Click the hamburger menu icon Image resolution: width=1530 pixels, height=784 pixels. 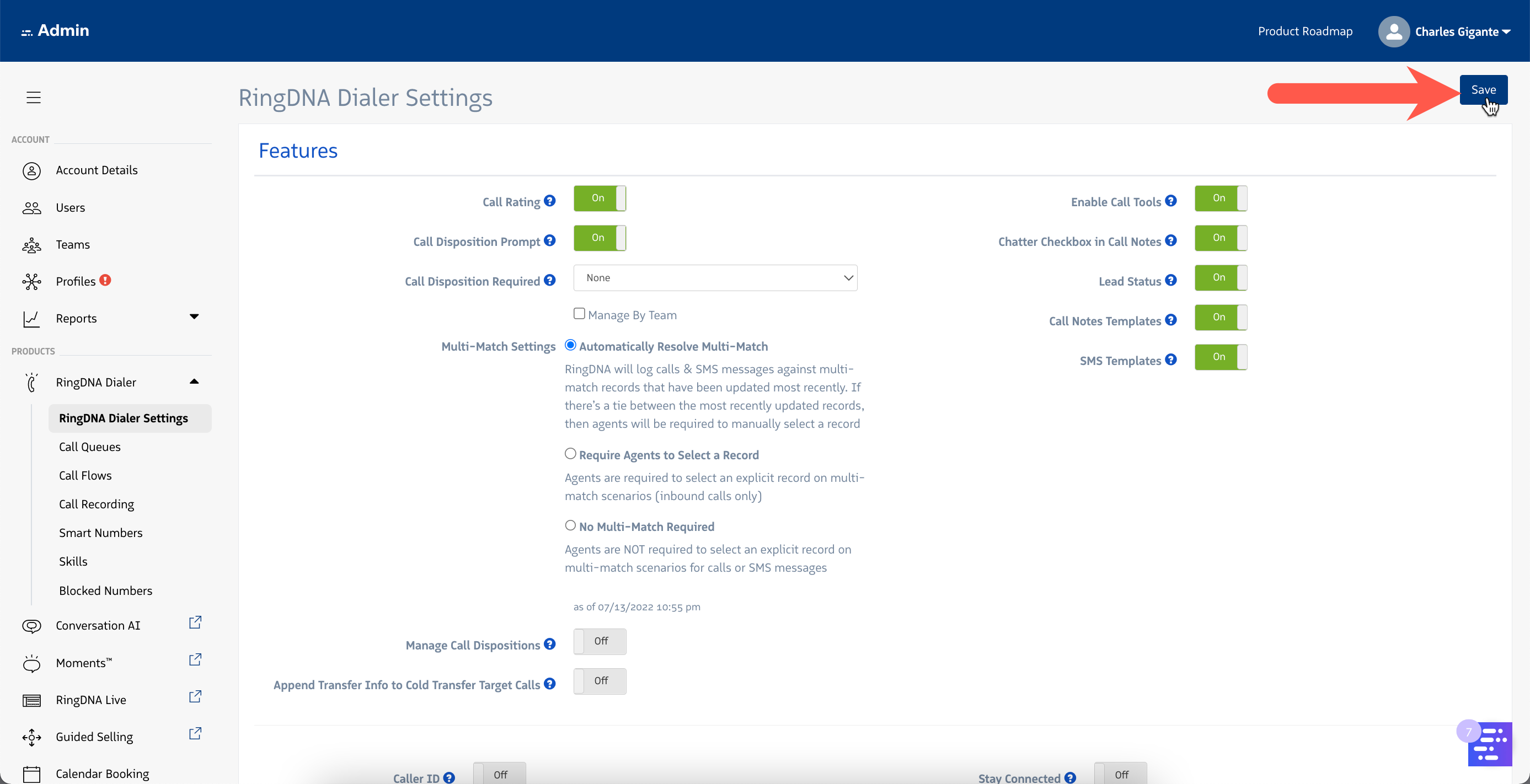click(33, 98)
